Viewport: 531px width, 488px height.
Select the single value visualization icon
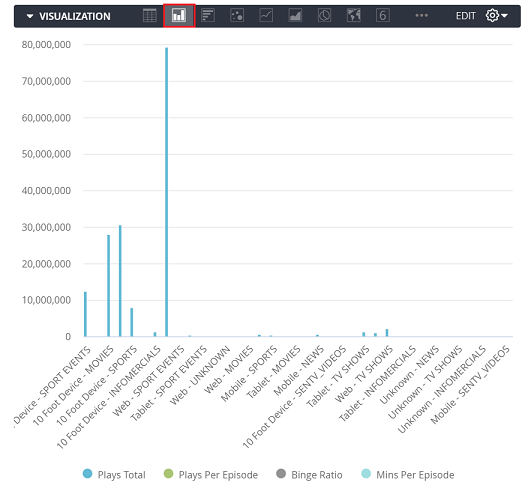383,16
